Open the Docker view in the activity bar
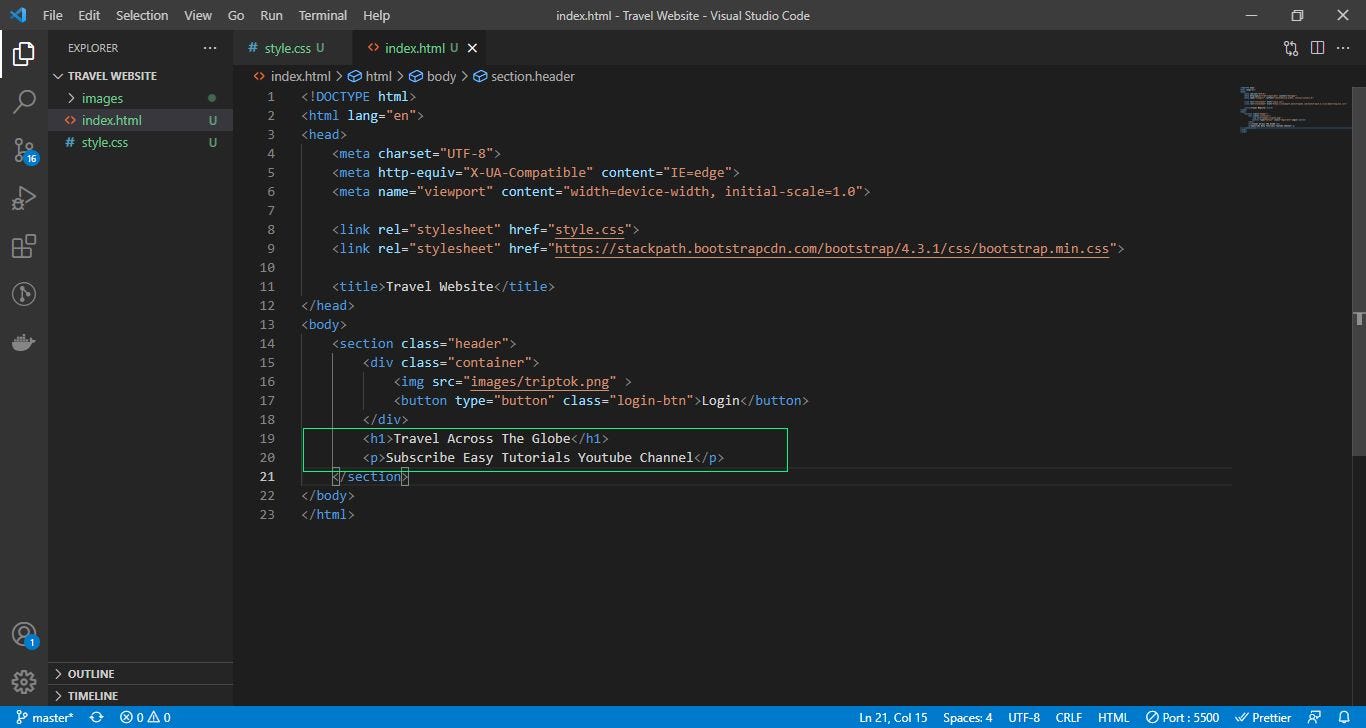Viewport: 1366px width, 728px height. pyautogui.click(x=24, y=342)
